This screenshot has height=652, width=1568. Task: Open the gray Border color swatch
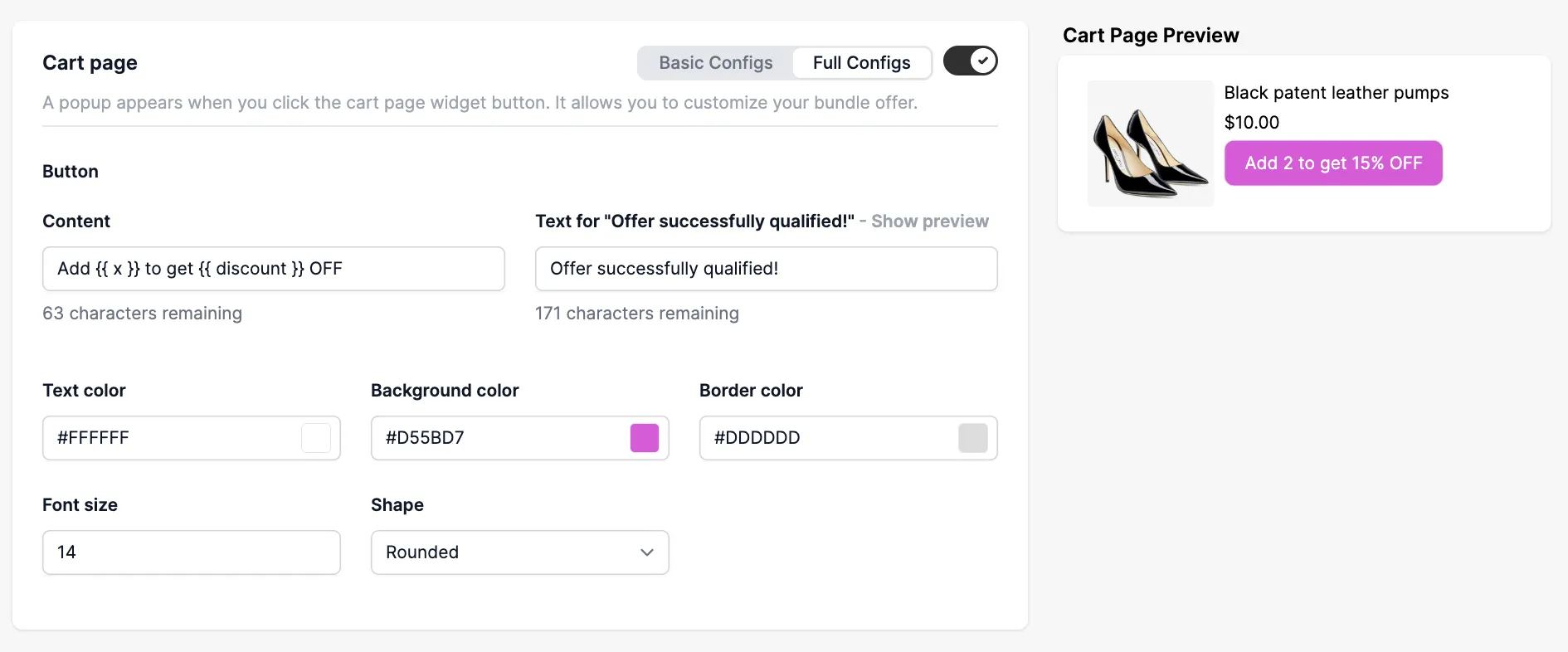973,438
